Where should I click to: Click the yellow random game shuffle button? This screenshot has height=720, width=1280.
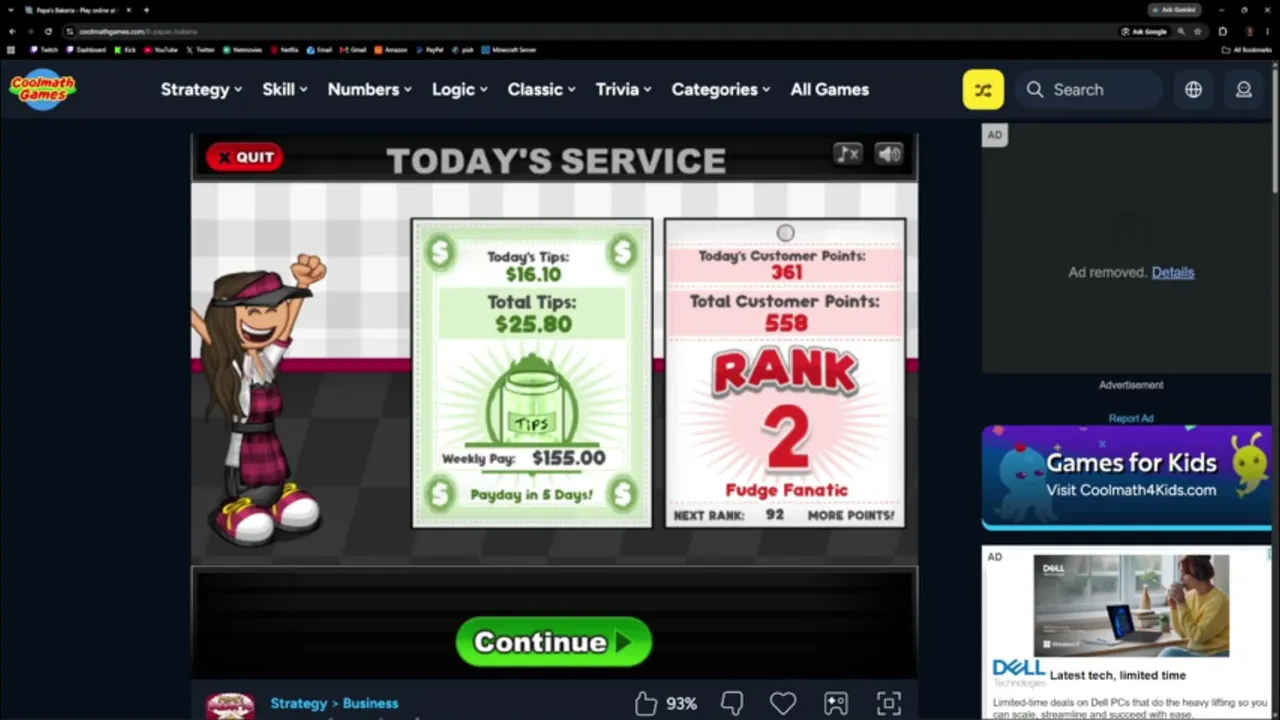pos(983,89)
